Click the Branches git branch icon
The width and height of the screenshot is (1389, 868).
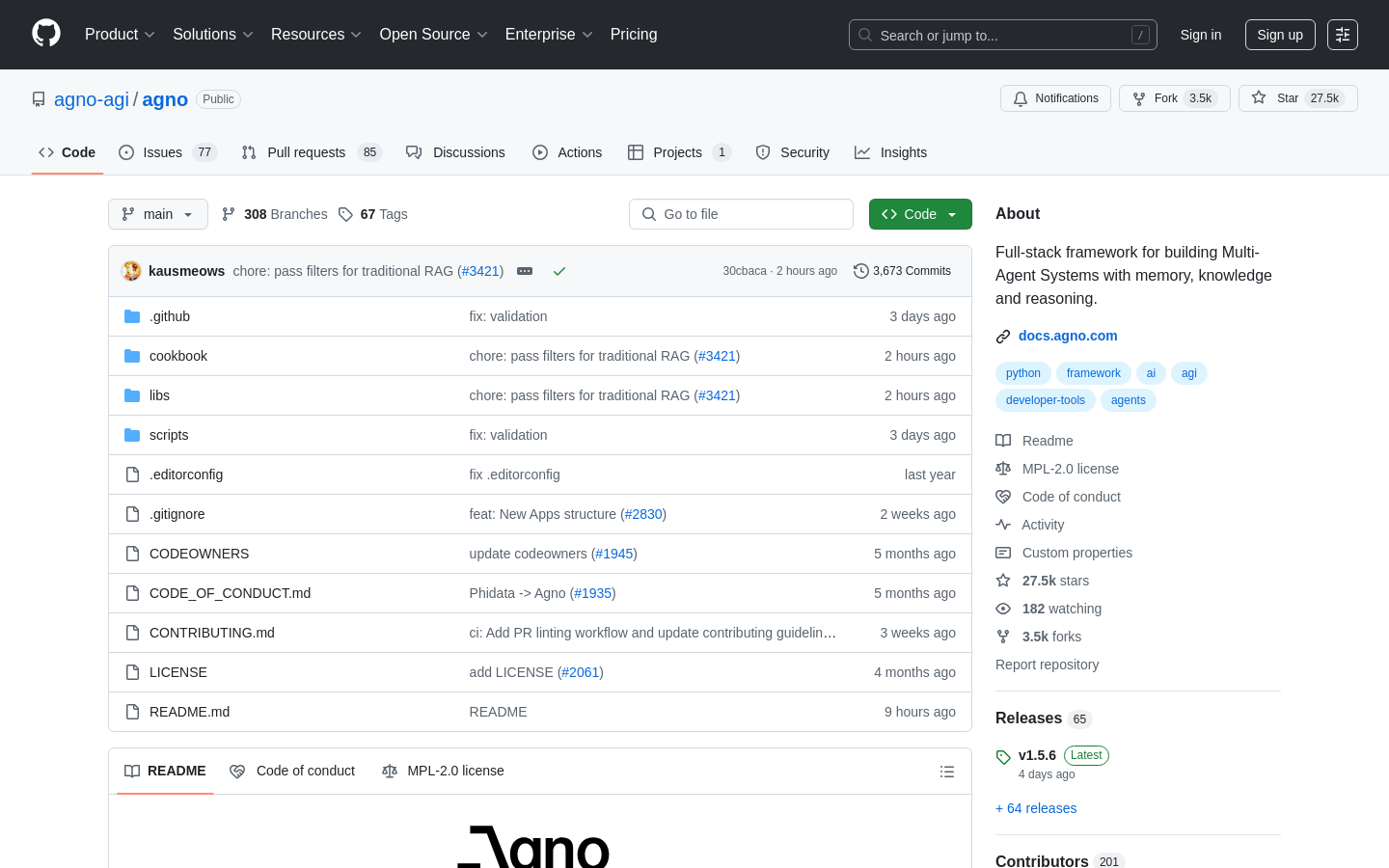click(229, 214)
